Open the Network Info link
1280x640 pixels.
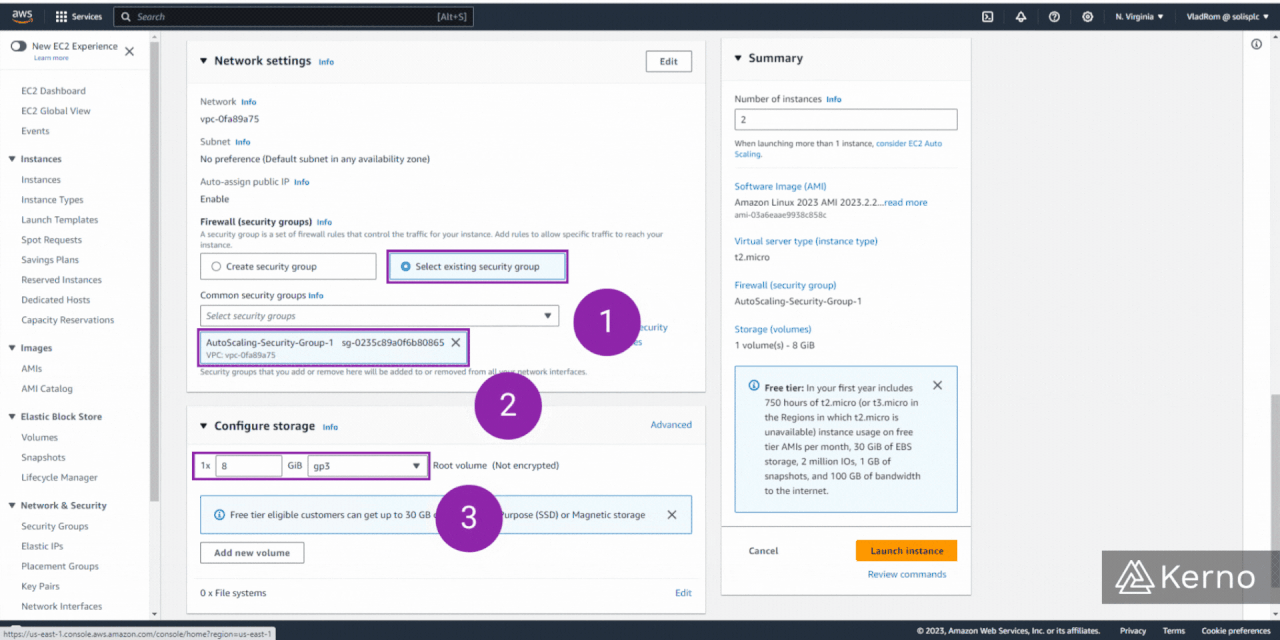click(x=248, y=102)
